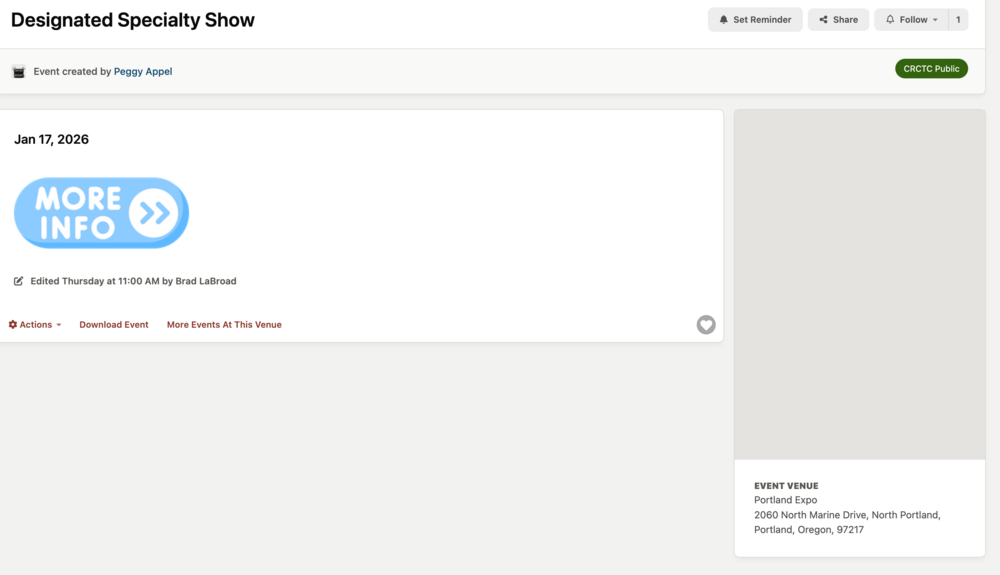Screen dimensions: 1000x575
Task: Click the gray venue map placeholder
Action: pos(860,284)
